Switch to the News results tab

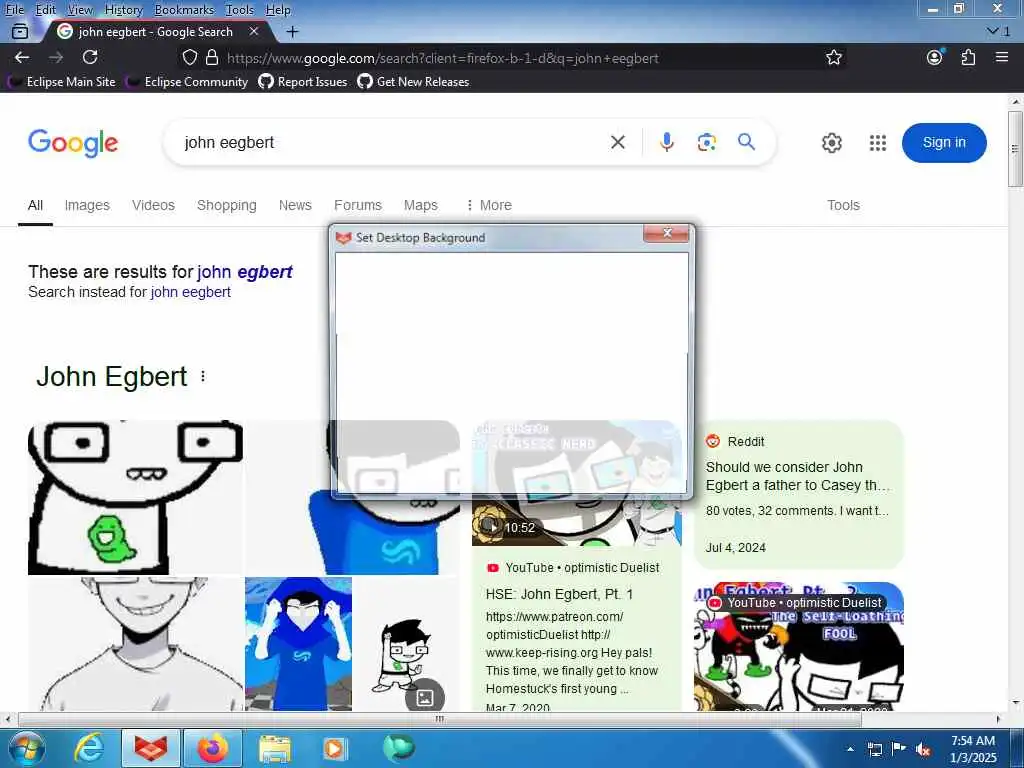295,205
